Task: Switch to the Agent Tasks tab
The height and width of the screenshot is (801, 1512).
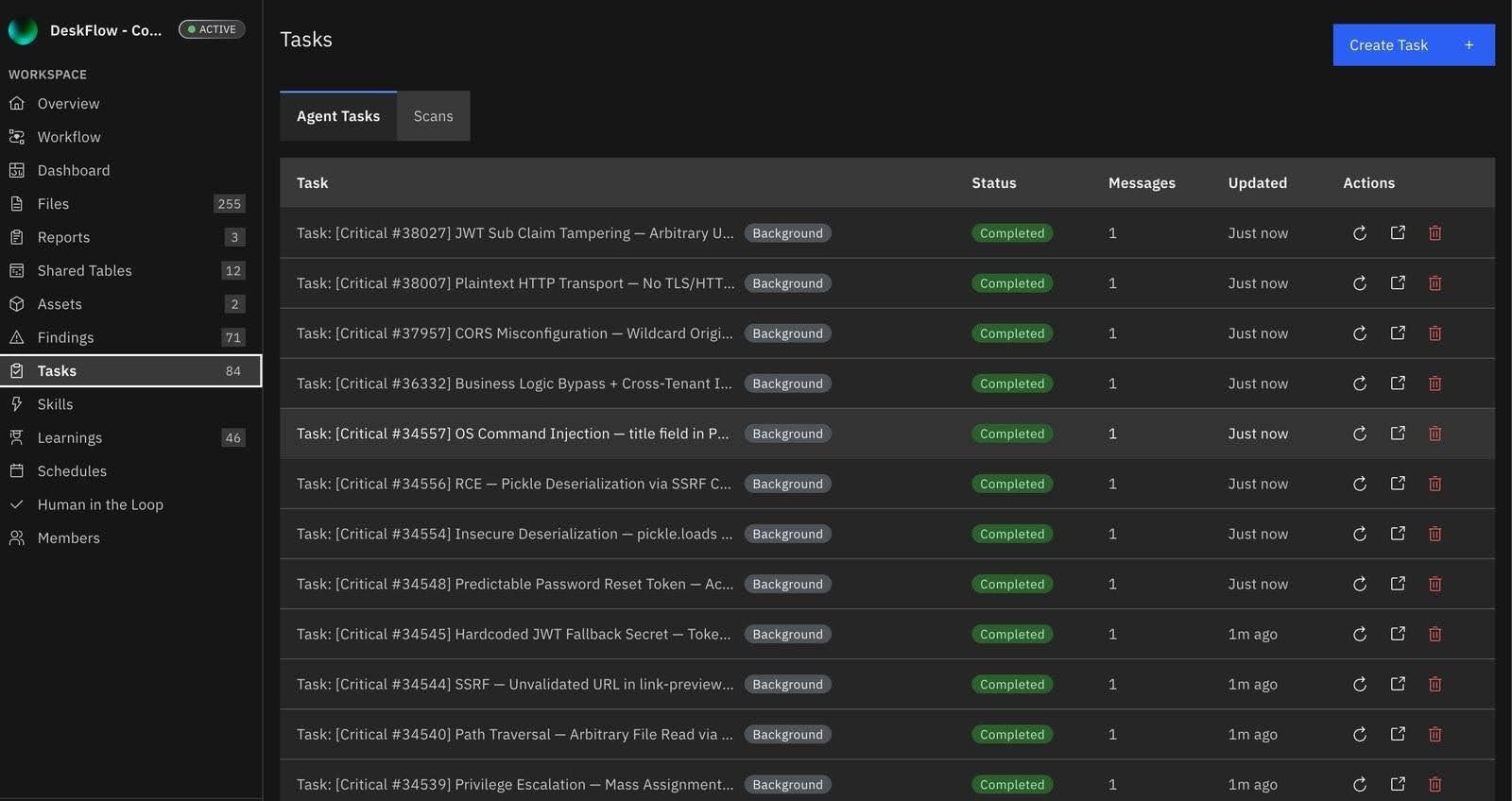Action: tap(338, 116)
